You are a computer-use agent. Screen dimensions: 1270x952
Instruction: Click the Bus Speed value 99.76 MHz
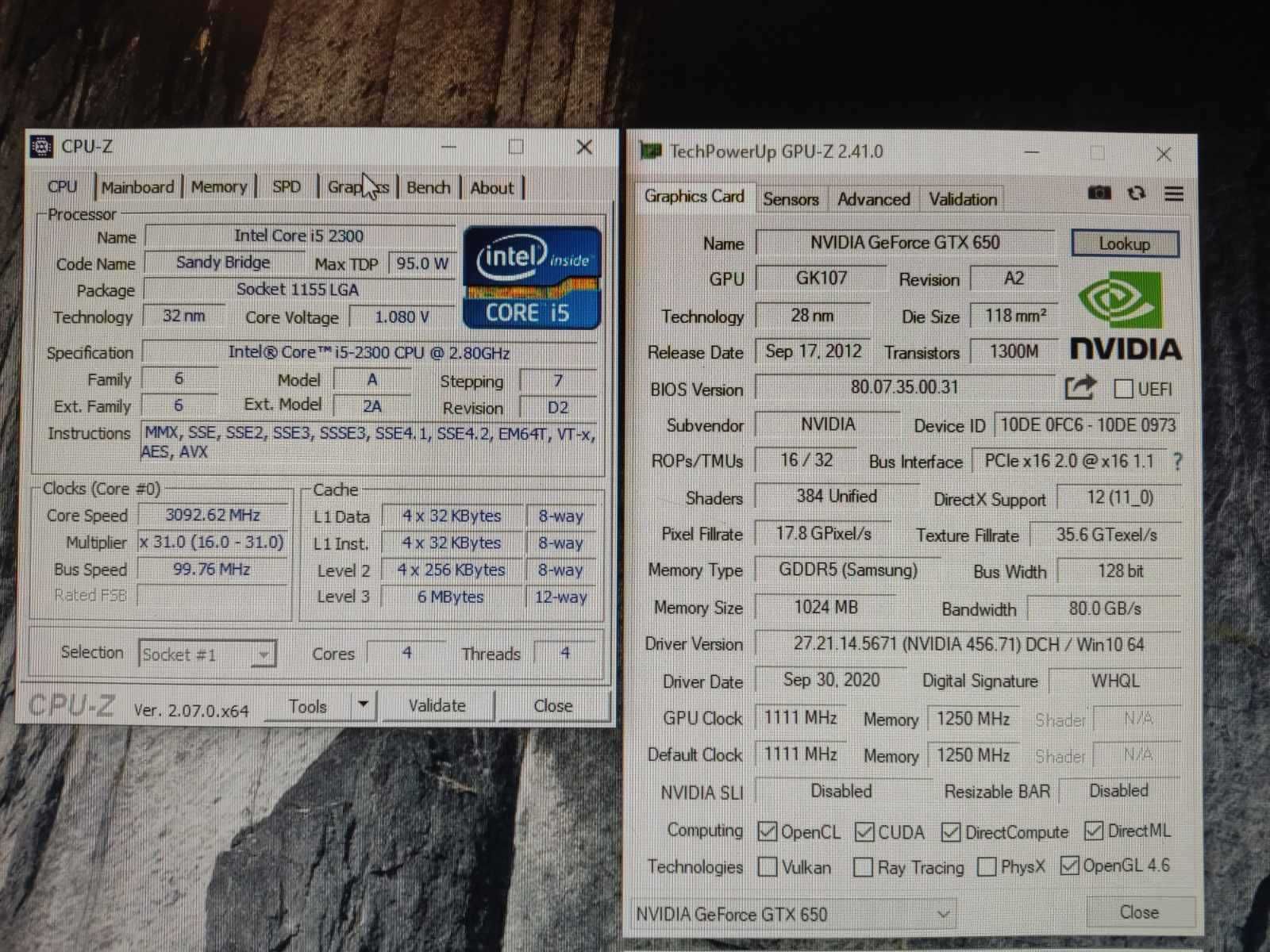[213, 569]
